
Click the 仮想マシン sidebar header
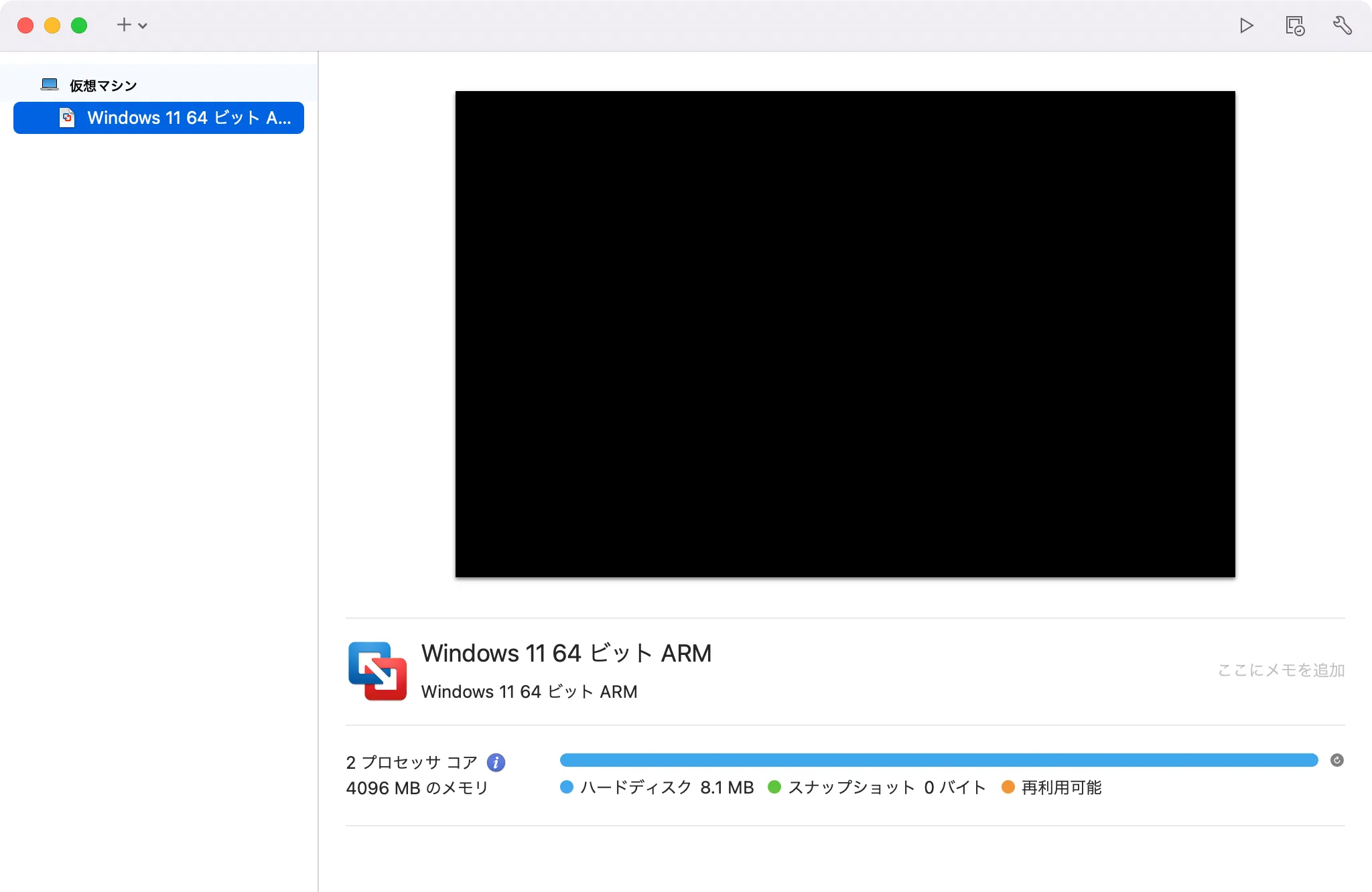[x=103, y=86]
